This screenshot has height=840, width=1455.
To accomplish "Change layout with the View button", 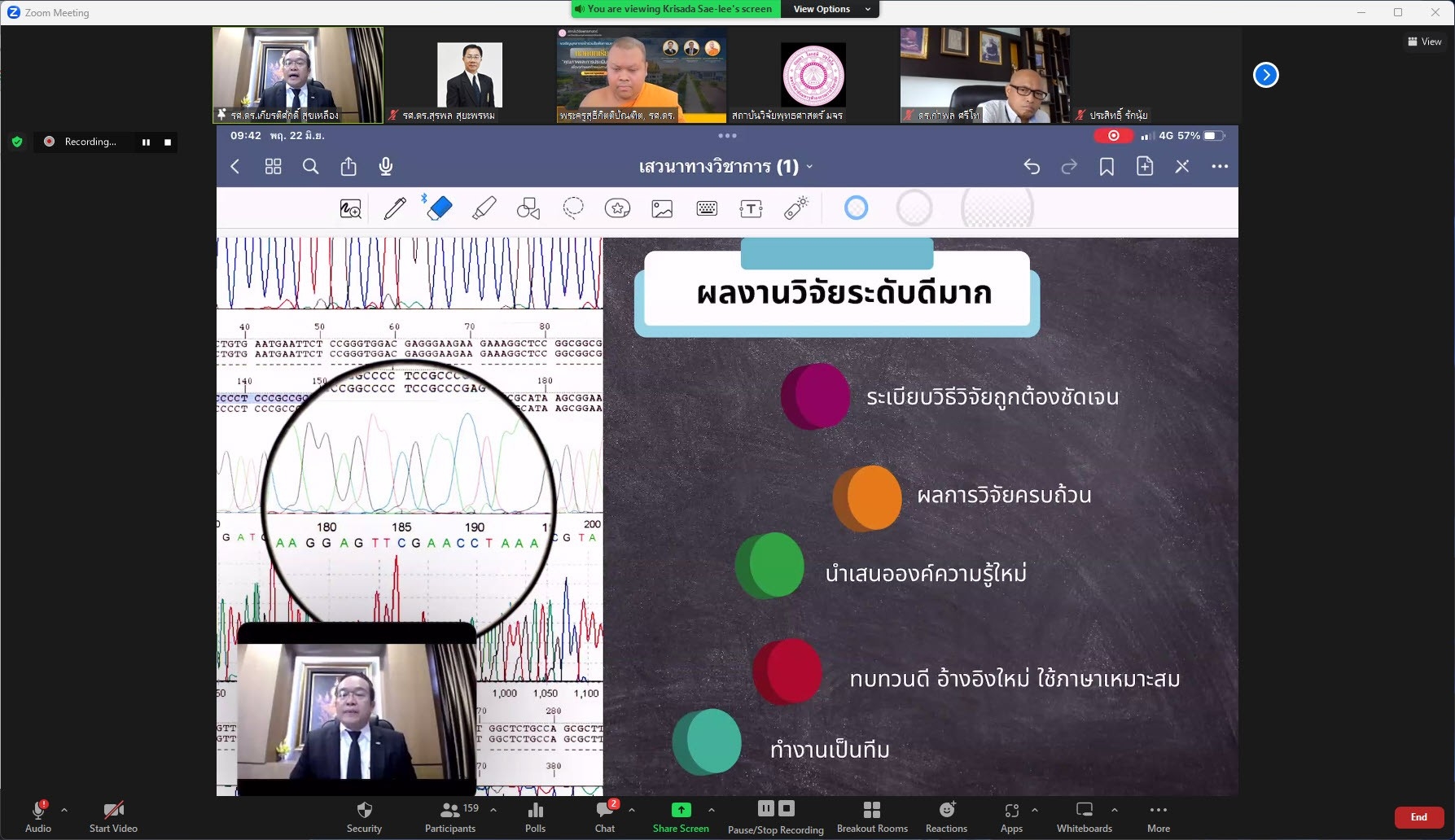I will pyautogui.click(x=1425, y=42).
